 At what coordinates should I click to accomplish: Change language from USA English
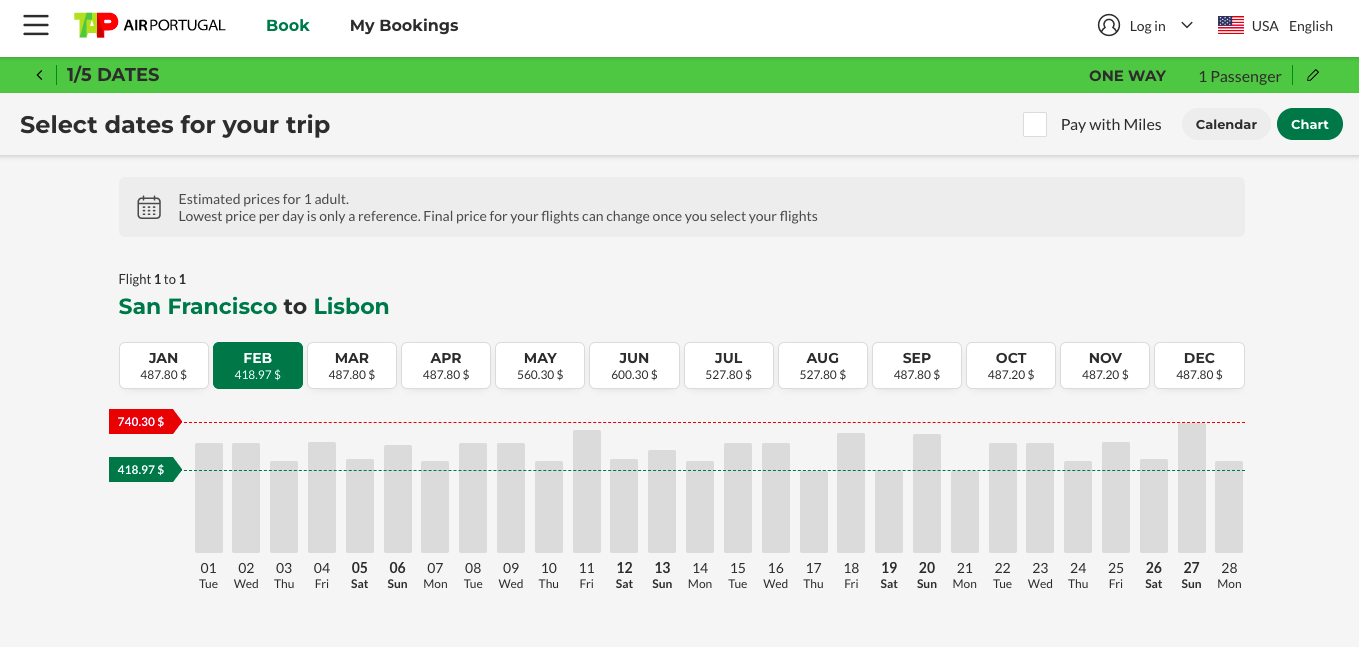tap(1292, 26)
